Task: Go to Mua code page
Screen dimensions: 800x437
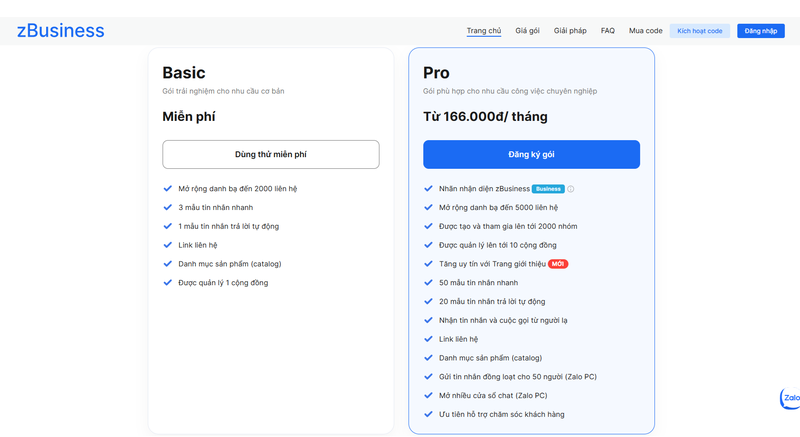Action: coord(645,31)
